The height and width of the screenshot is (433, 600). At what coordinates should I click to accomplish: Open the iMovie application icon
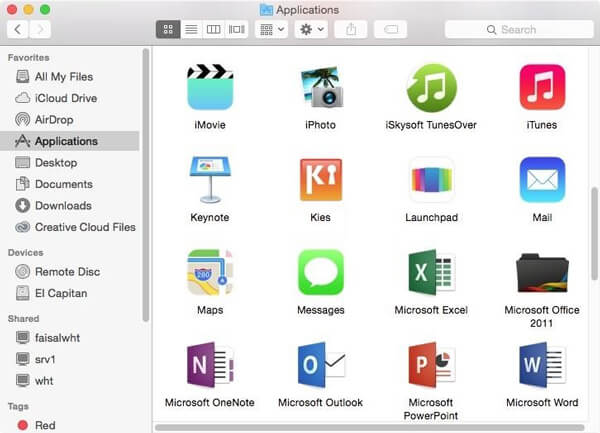(x=210, y=87)
